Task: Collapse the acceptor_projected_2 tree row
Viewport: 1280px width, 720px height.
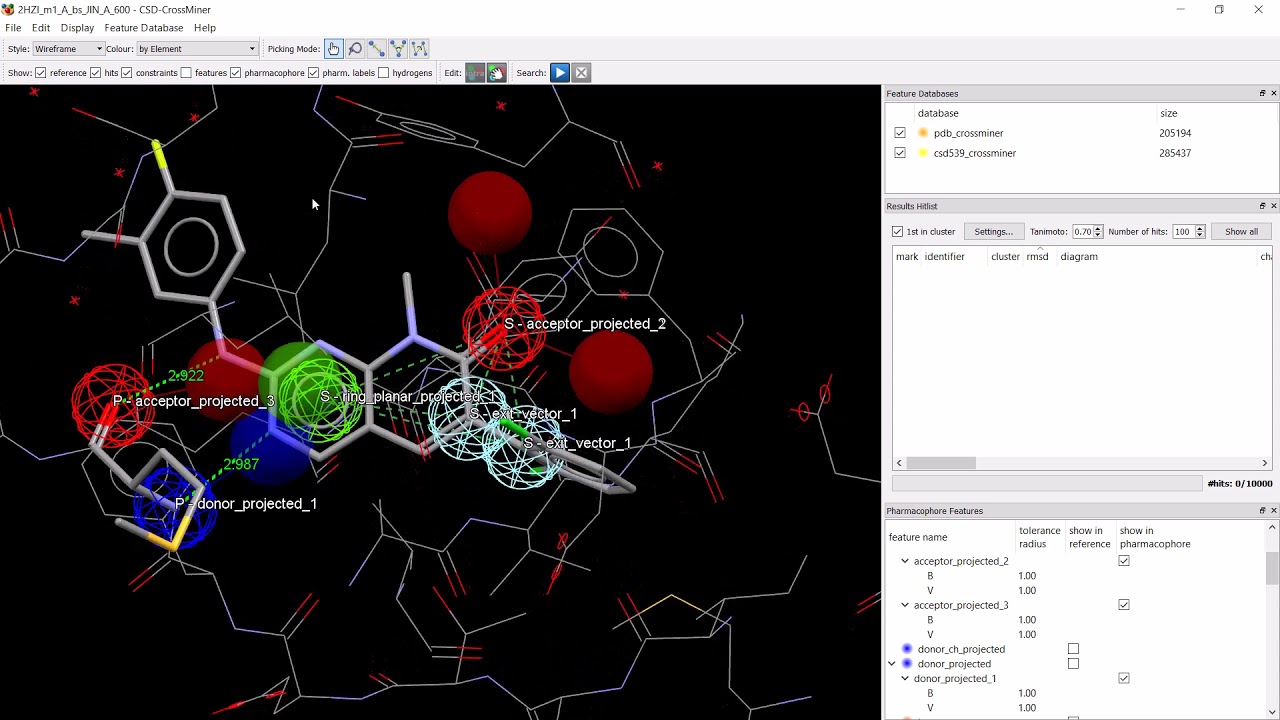Action: 905,561
